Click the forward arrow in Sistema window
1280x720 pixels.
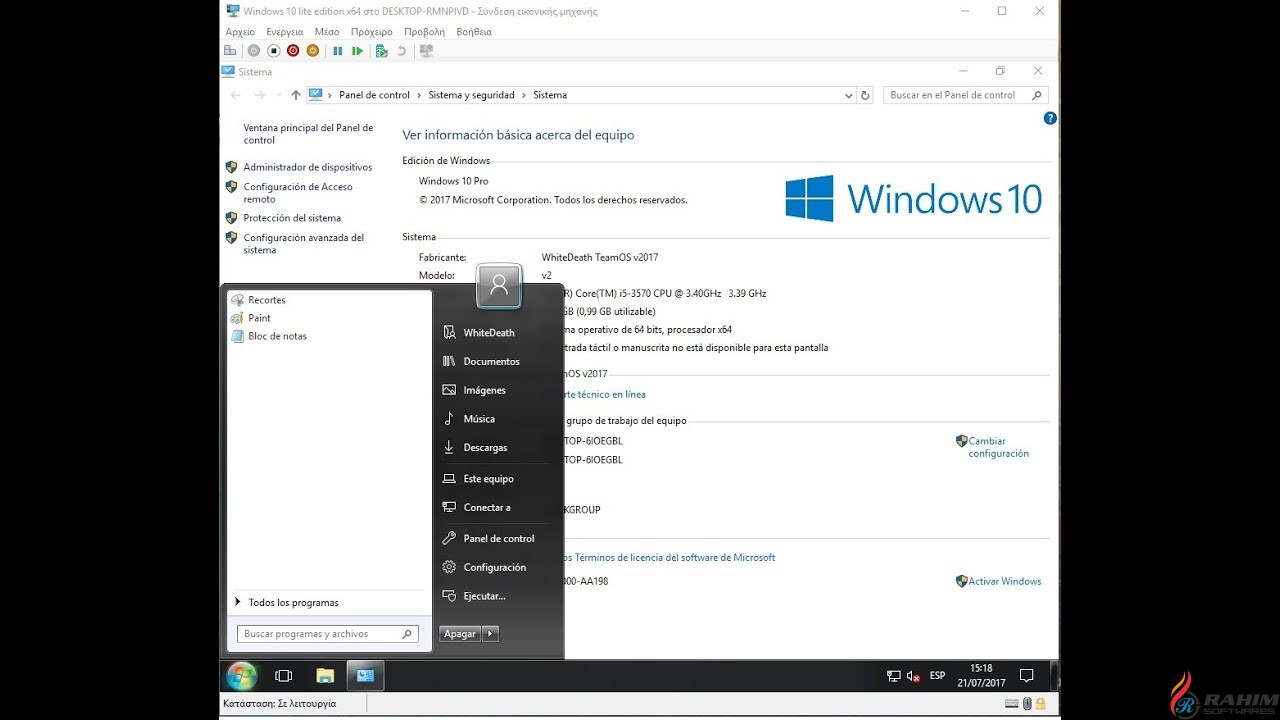[260, 95]
